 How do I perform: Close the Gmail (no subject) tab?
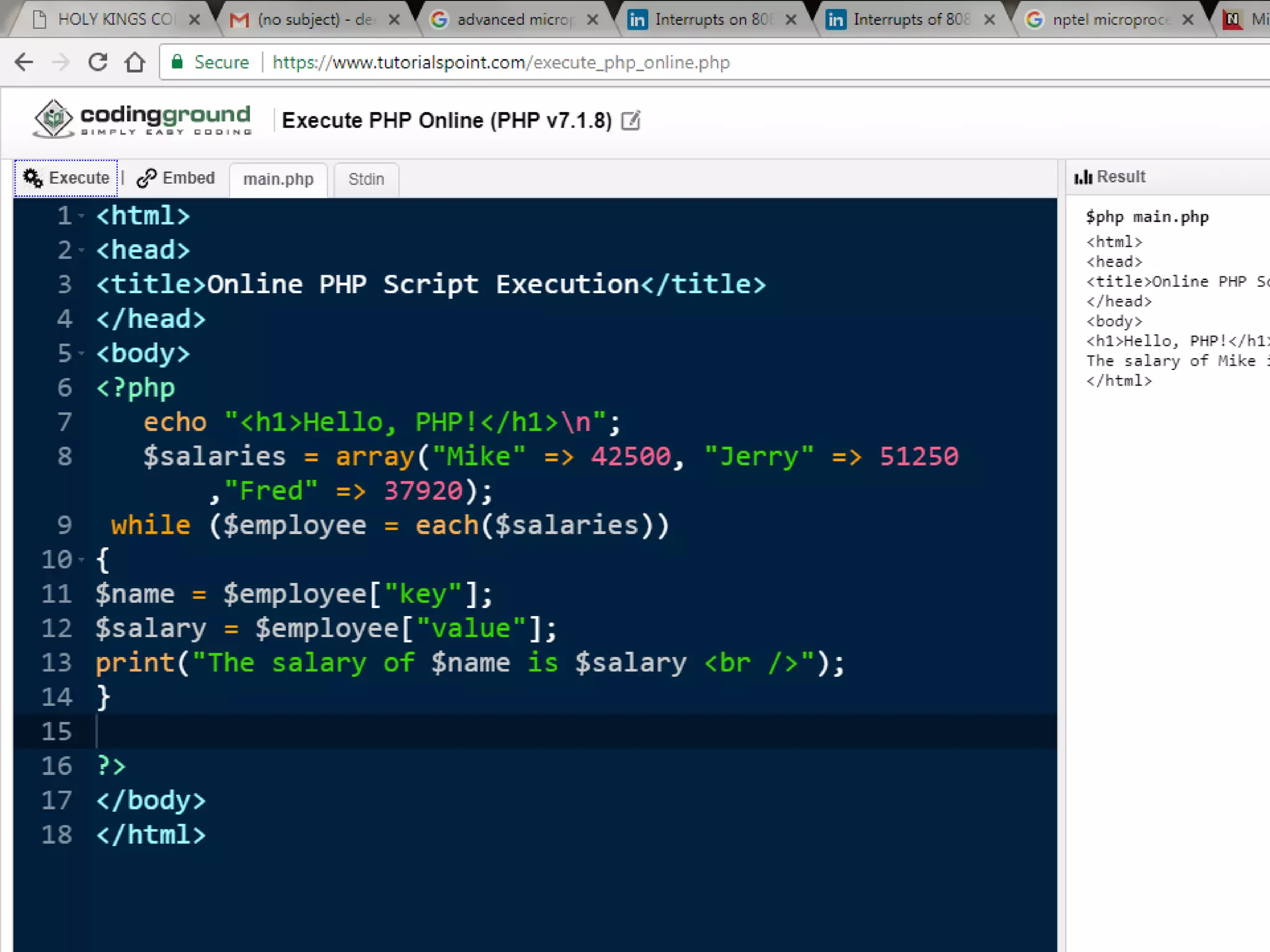pos(394,20)
